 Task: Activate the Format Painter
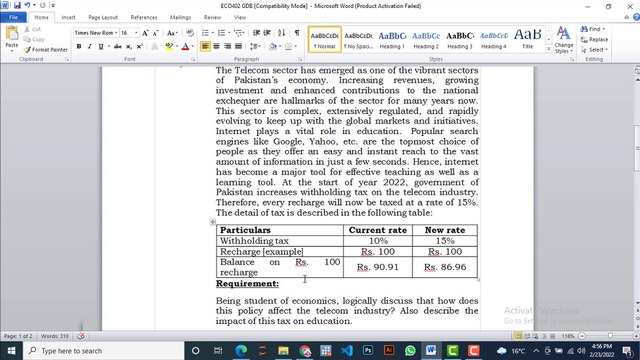point(46,49)
